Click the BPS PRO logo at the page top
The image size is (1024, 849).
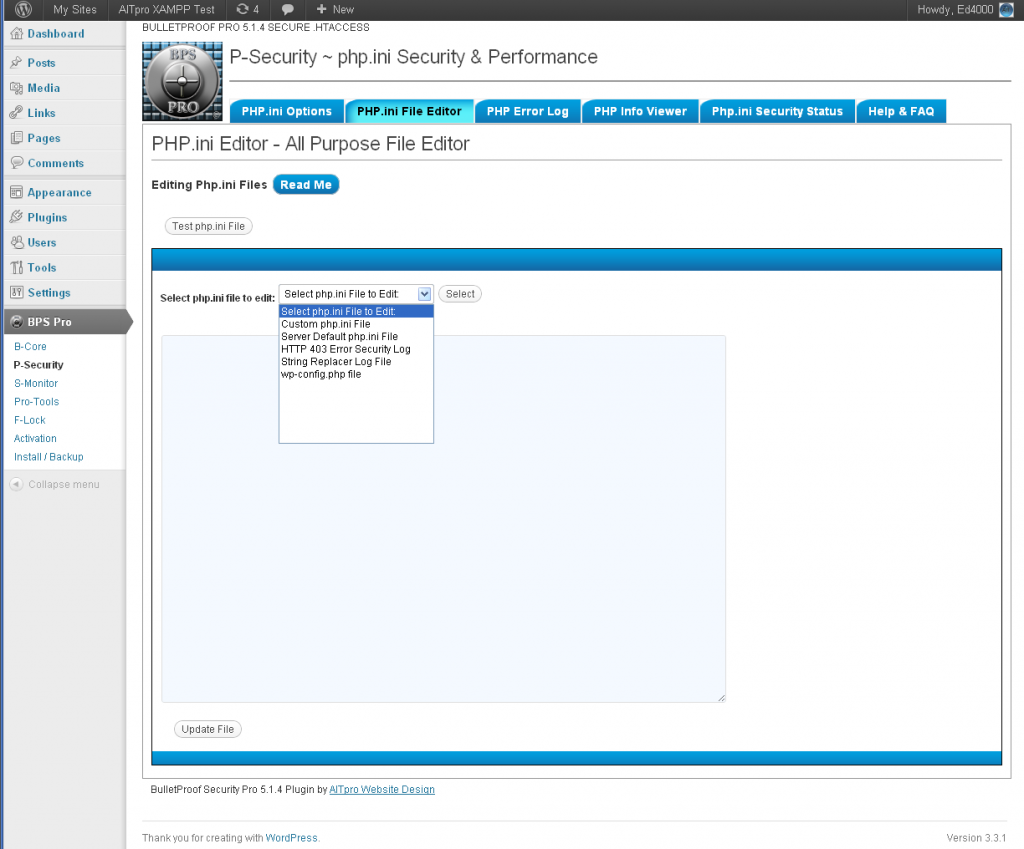pyautogui.click(x=182, y=80)
